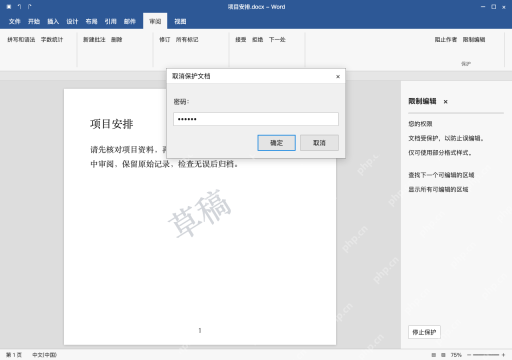Screen dimensions: 512x360
Task: Click 第 1 页 in status bar
Action: click(14, 355)
